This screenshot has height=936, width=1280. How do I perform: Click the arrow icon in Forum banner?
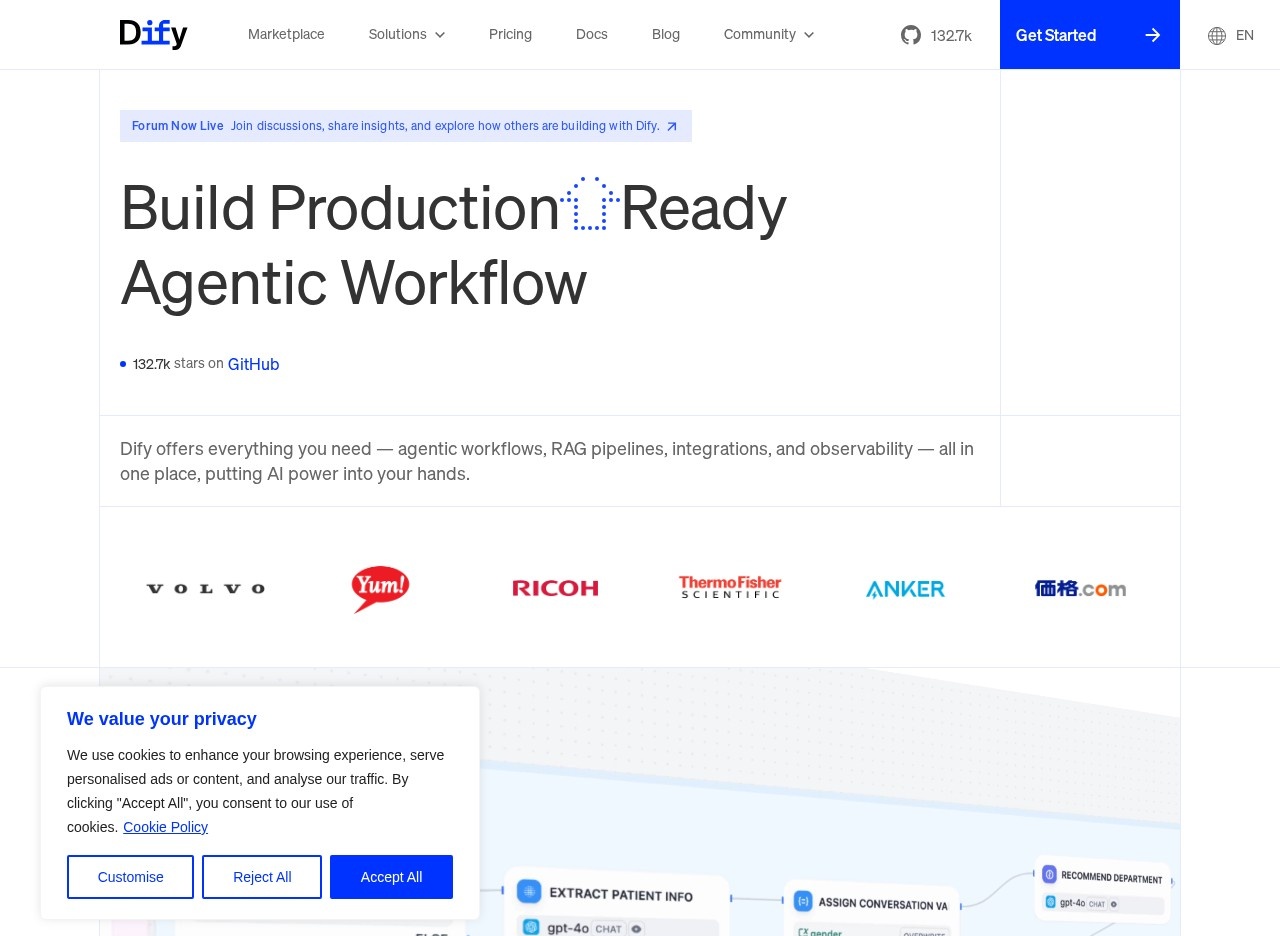672,126
